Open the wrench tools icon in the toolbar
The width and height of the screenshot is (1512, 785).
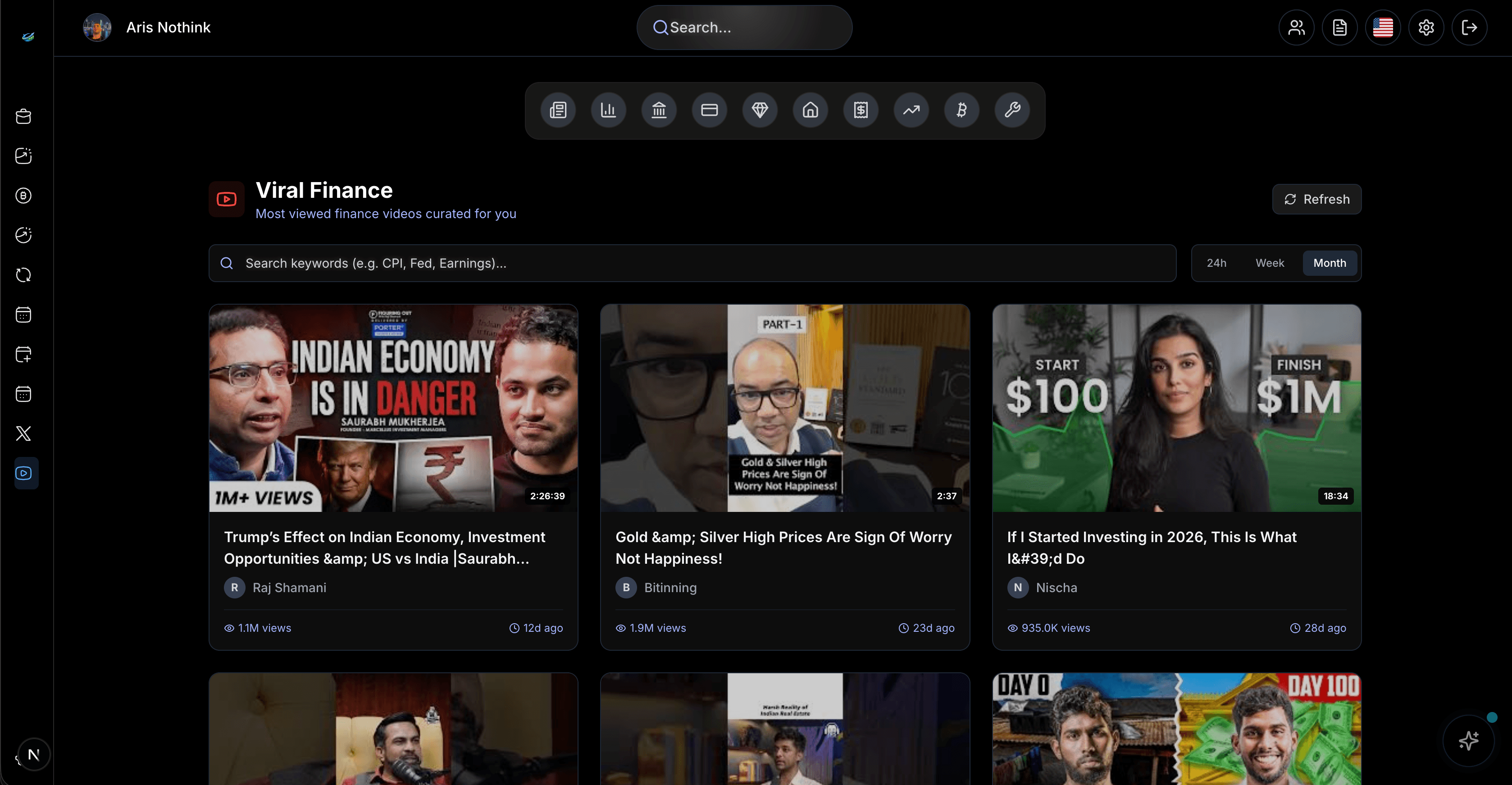point(1012,110)
